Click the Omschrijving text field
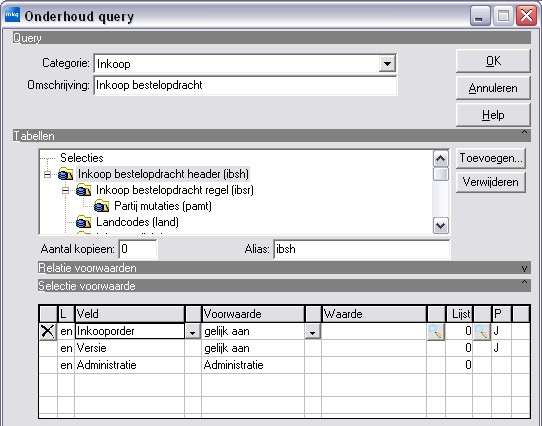The height and width of the screenshot is (426, 542). 245,85
